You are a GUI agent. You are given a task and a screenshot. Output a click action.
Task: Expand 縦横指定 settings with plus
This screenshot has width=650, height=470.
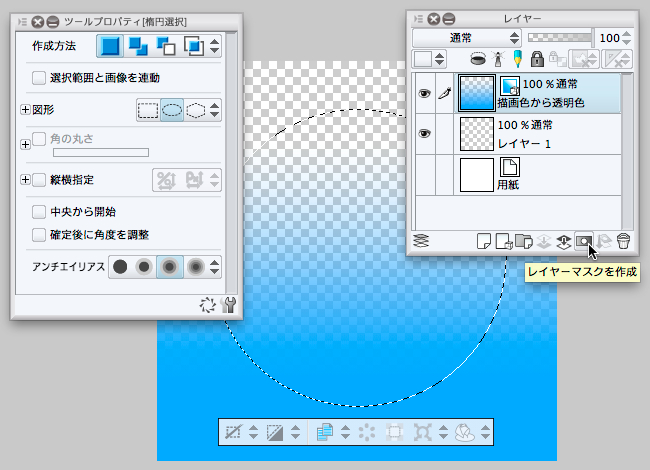click(25, 180)
